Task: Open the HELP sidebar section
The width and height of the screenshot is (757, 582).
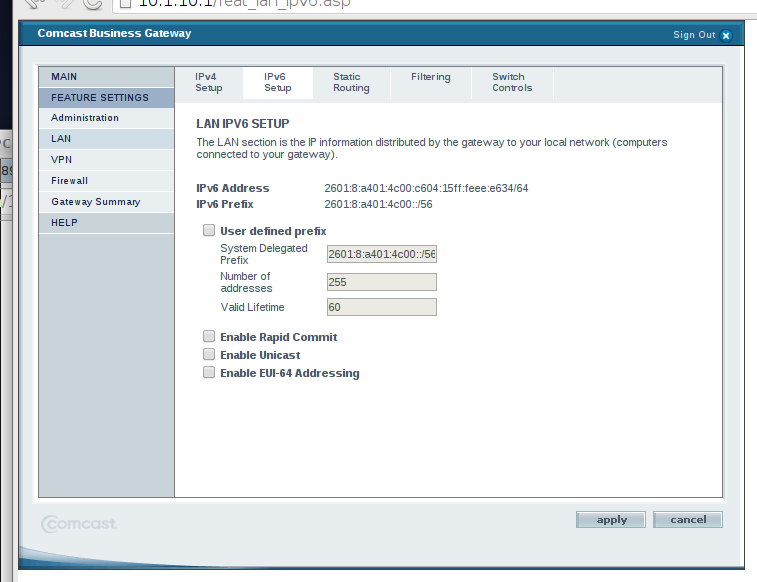Action: 106,223
